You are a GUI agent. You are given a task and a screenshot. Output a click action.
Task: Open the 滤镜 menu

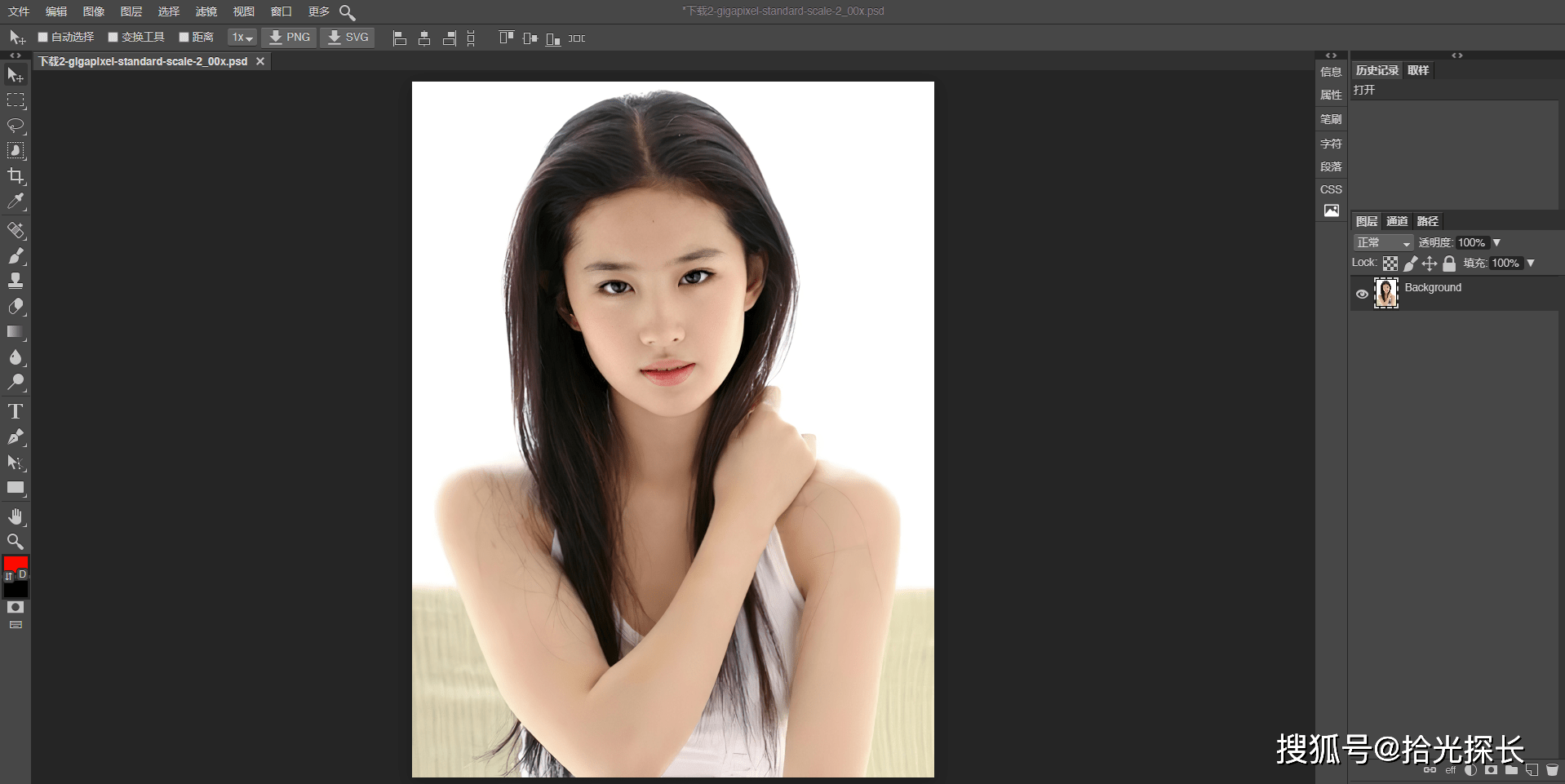click(206, 11)
